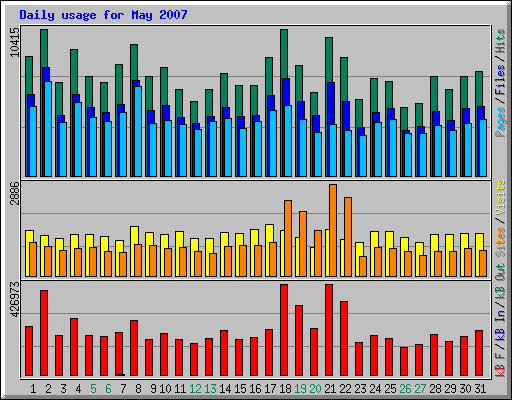Click day 1 label on the x-axis
512x400 pixels.
click(33, 389)
